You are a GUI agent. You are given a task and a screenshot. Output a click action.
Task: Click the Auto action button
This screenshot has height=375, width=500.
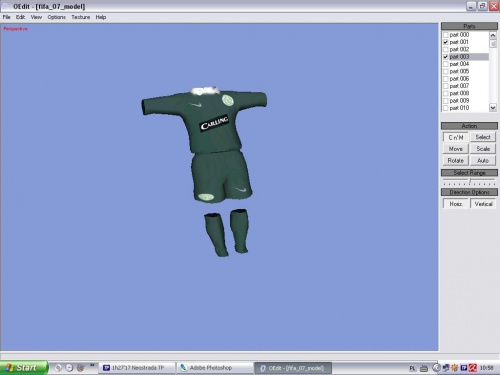pos(483,160)
